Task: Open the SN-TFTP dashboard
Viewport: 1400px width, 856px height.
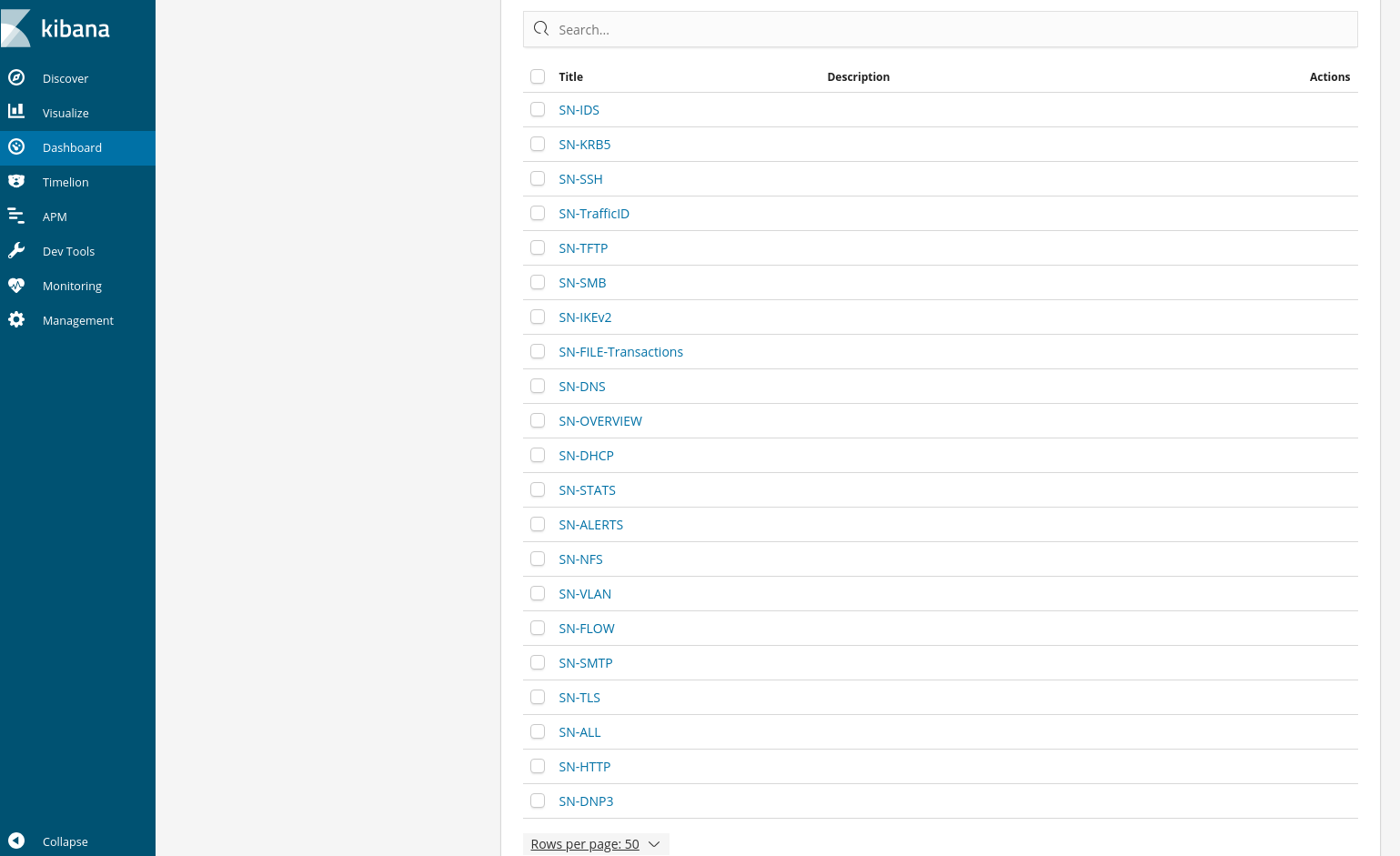Action: click(583, 248)
